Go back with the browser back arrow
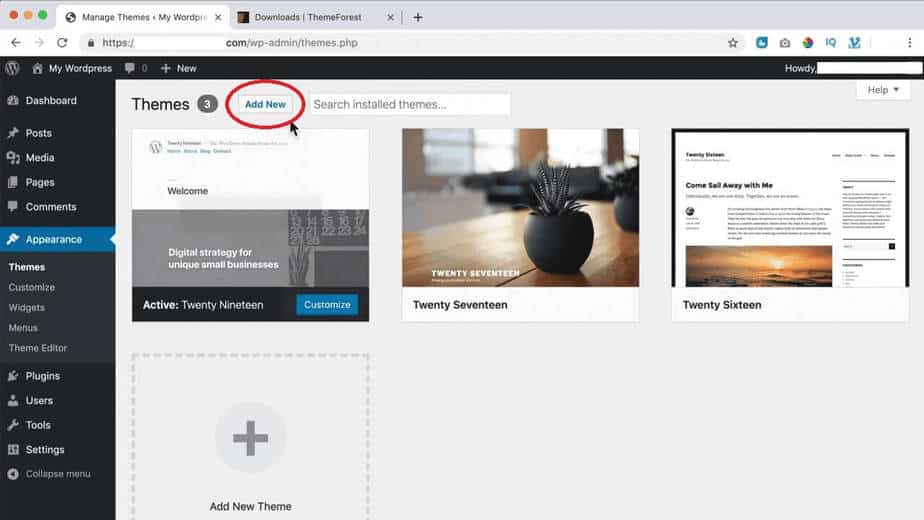This screenshot has height=520, width=924. [16, 43]
